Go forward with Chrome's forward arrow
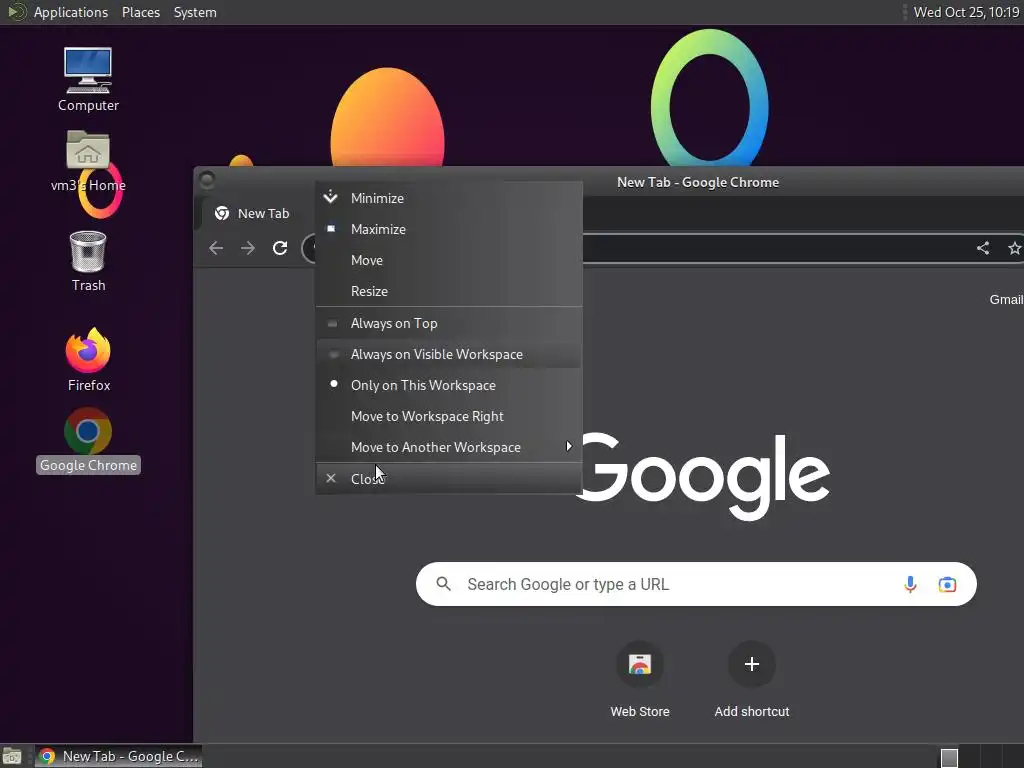1024x768 pixels. (248, 248)
